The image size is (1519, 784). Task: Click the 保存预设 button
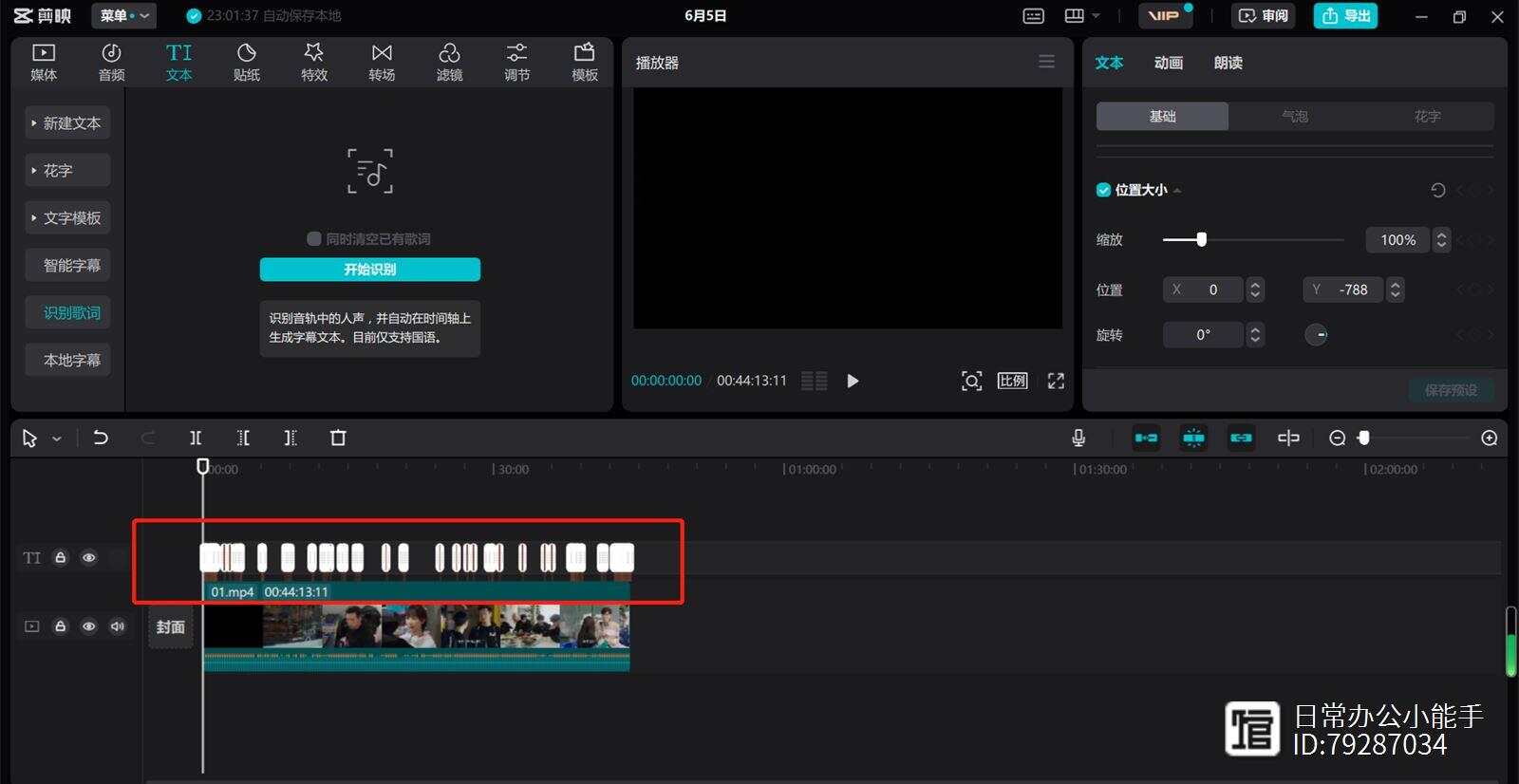[1451, 390]
